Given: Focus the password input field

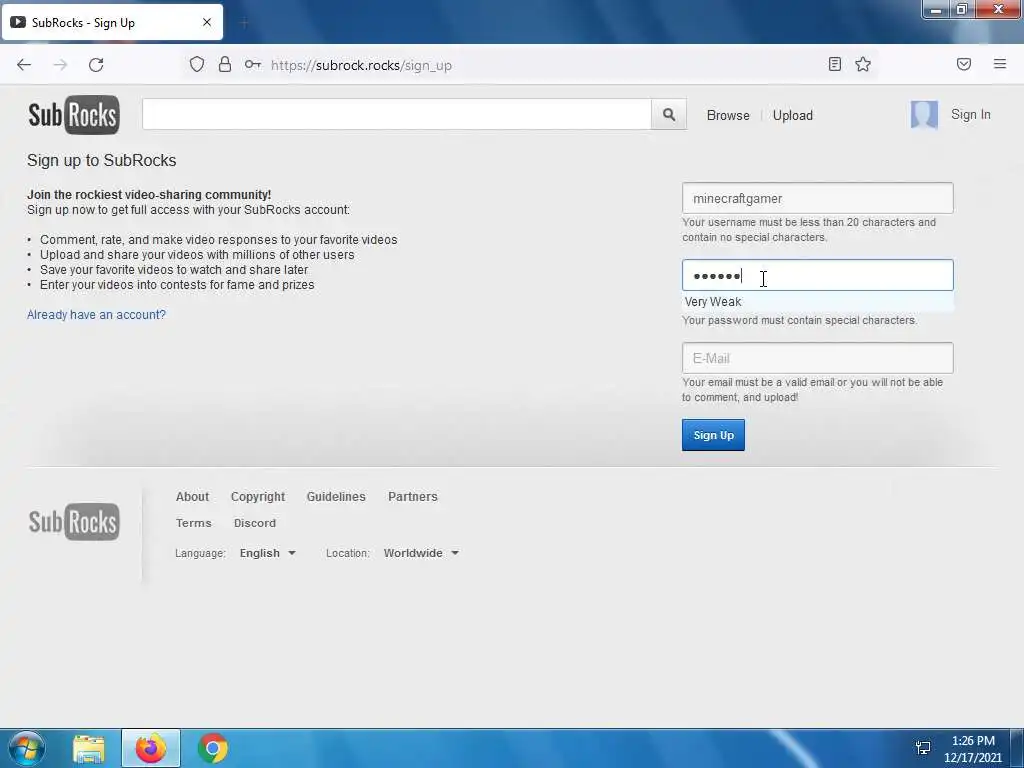Looking at the screenshot, I should click(x=818, y=275).
